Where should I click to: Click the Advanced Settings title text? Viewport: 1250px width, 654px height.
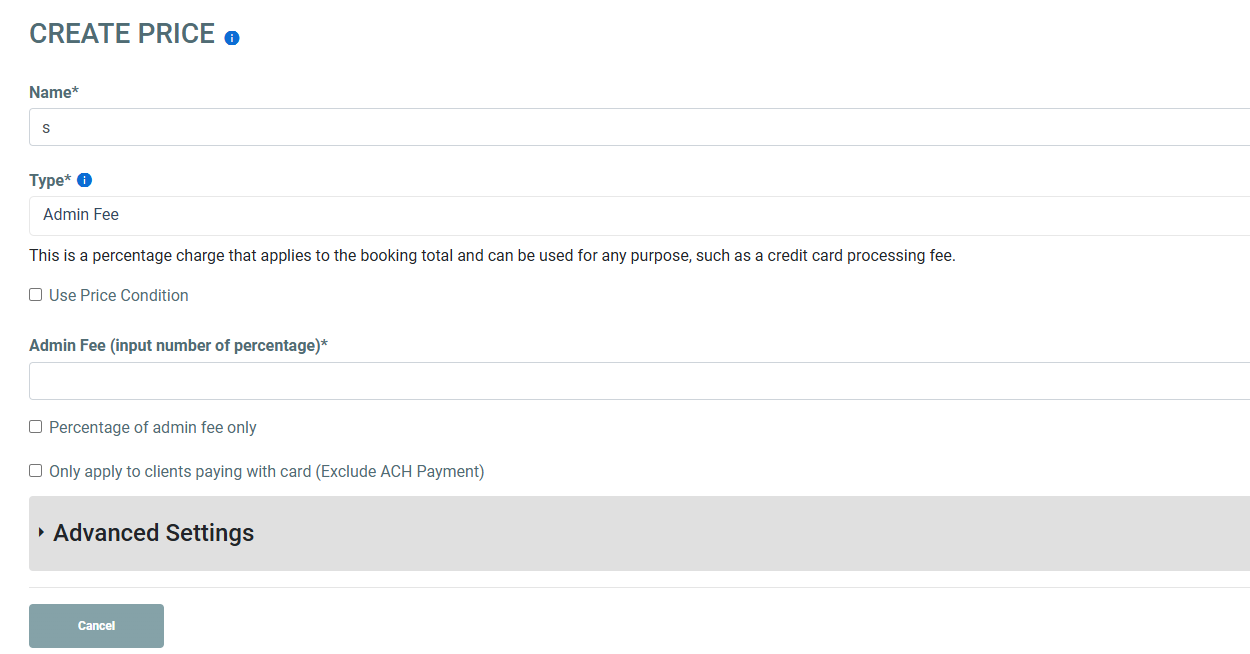click(153, 533)
